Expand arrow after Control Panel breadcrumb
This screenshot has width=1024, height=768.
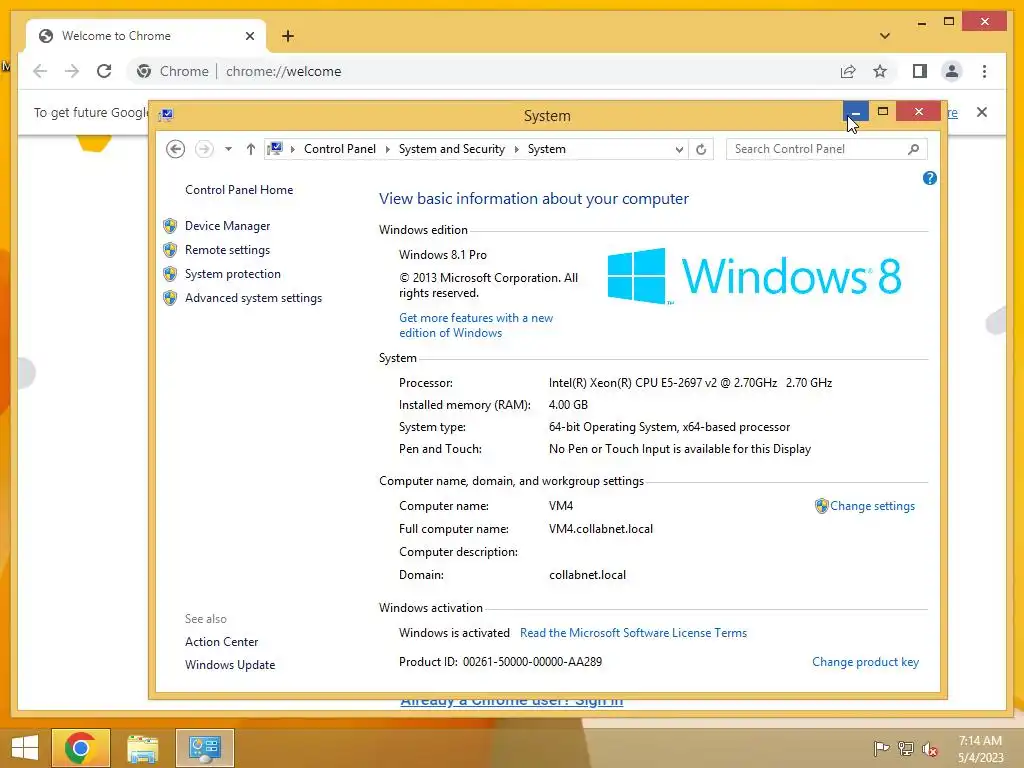click(x=387, y=150)
